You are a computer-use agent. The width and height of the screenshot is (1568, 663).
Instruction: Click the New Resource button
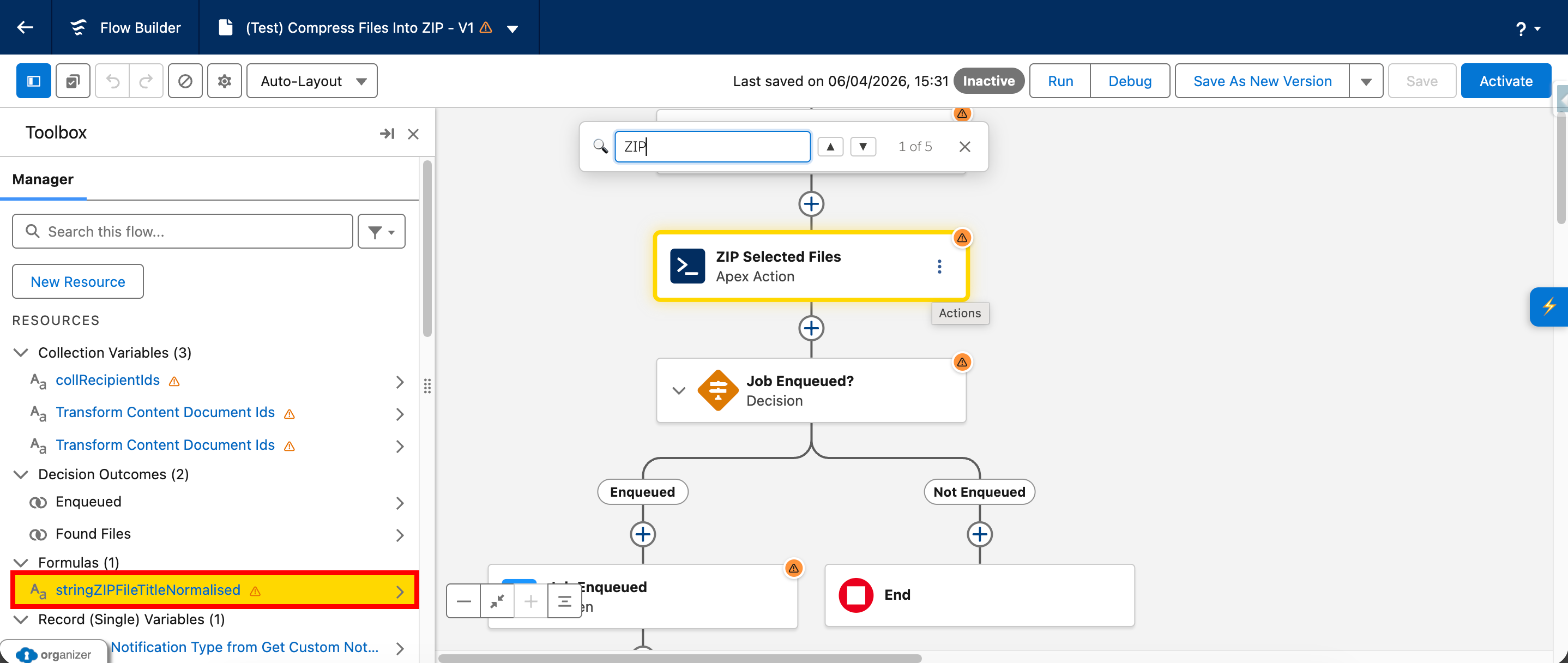pyautogui.click(x=77, y=281)
